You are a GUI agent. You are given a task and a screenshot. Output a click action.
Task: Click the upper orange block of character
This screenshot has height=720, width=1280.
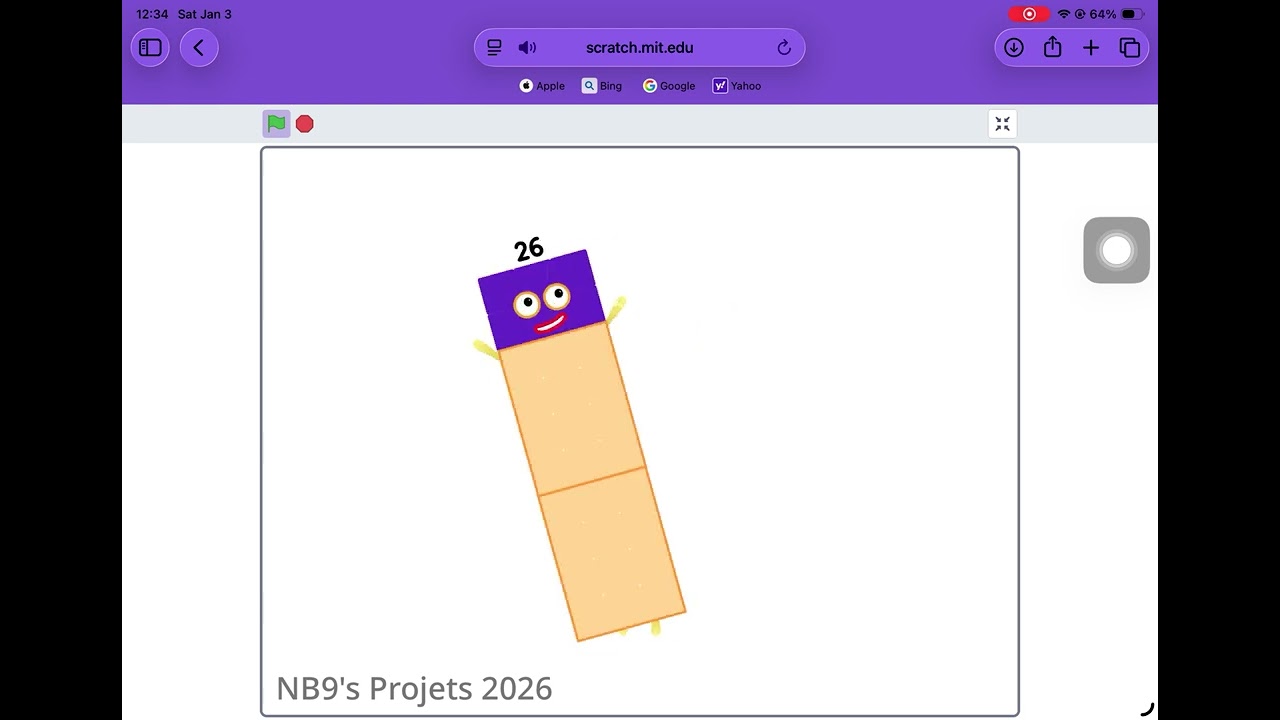pyautogui.click(x=573, y=408)
